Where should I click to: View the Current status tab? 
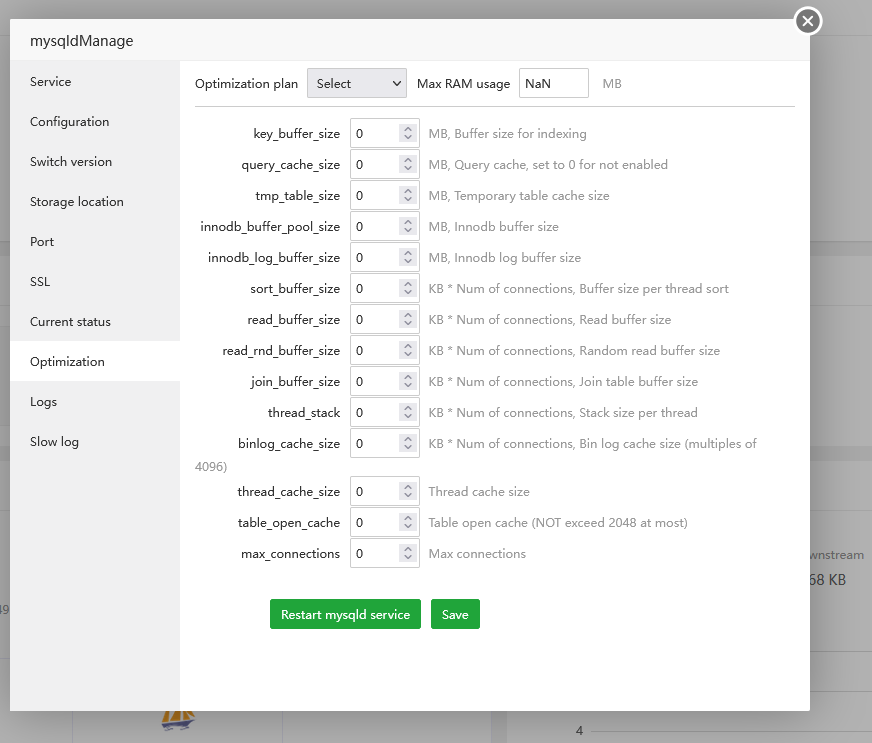(70, 322)
